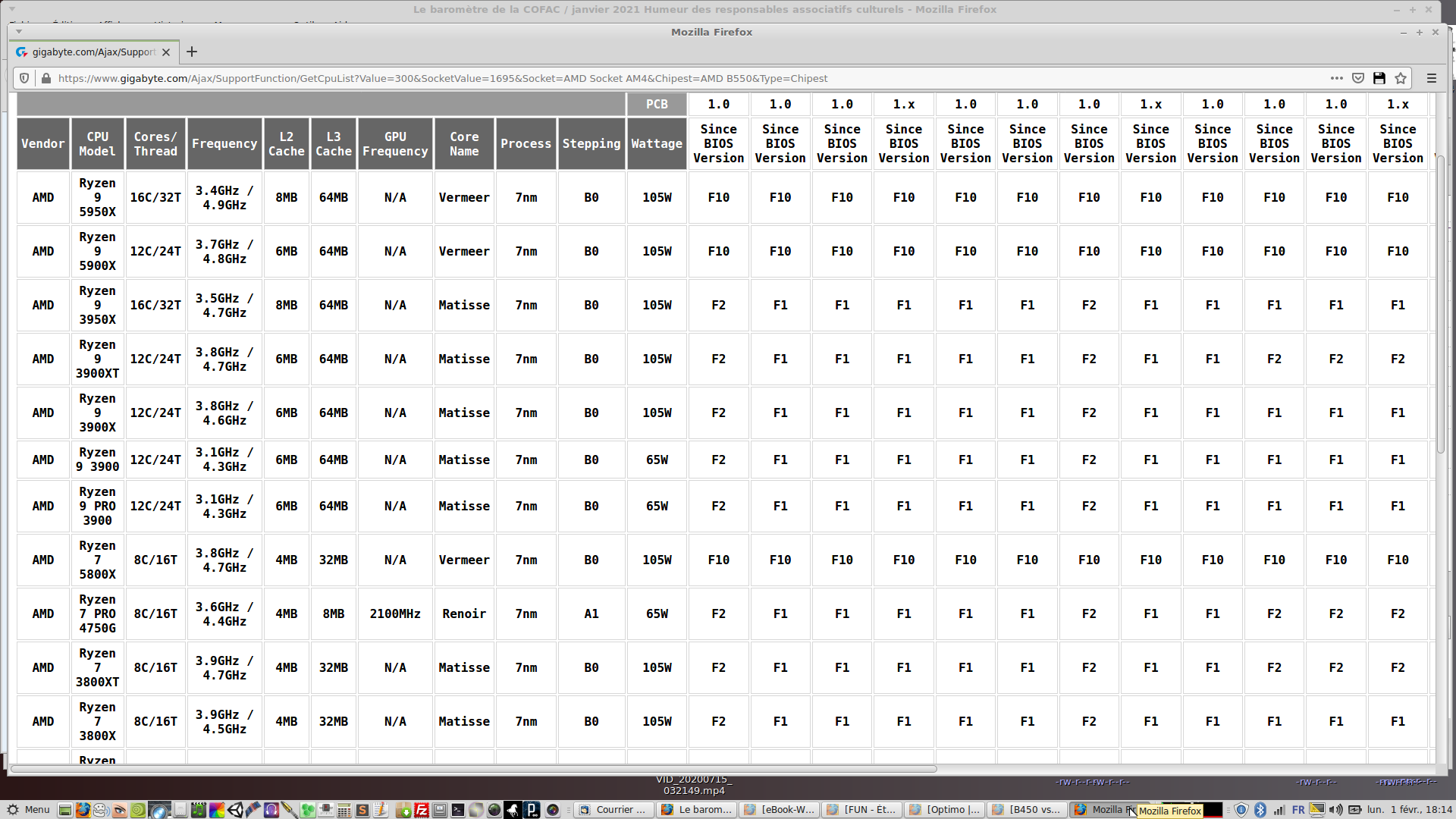Image resolution: width=1456 pixels, height=819 pixels.
Task: Click the bookmark star icon in the address bar
Action: 1401,78
